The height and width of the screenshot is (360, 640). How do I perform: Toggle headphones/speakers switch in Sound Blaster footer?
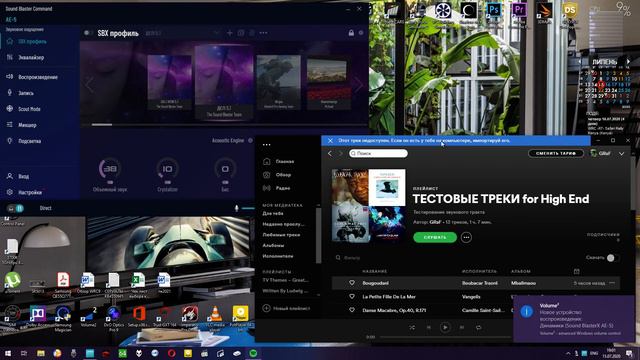tap(16, 208)
